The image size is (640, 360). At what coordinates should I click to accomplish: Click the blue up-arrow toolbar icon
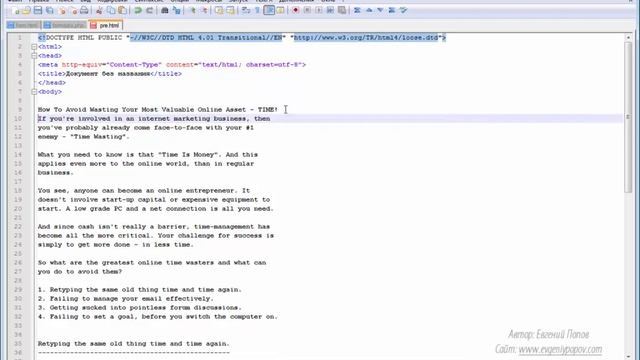(x=369, y=10)
